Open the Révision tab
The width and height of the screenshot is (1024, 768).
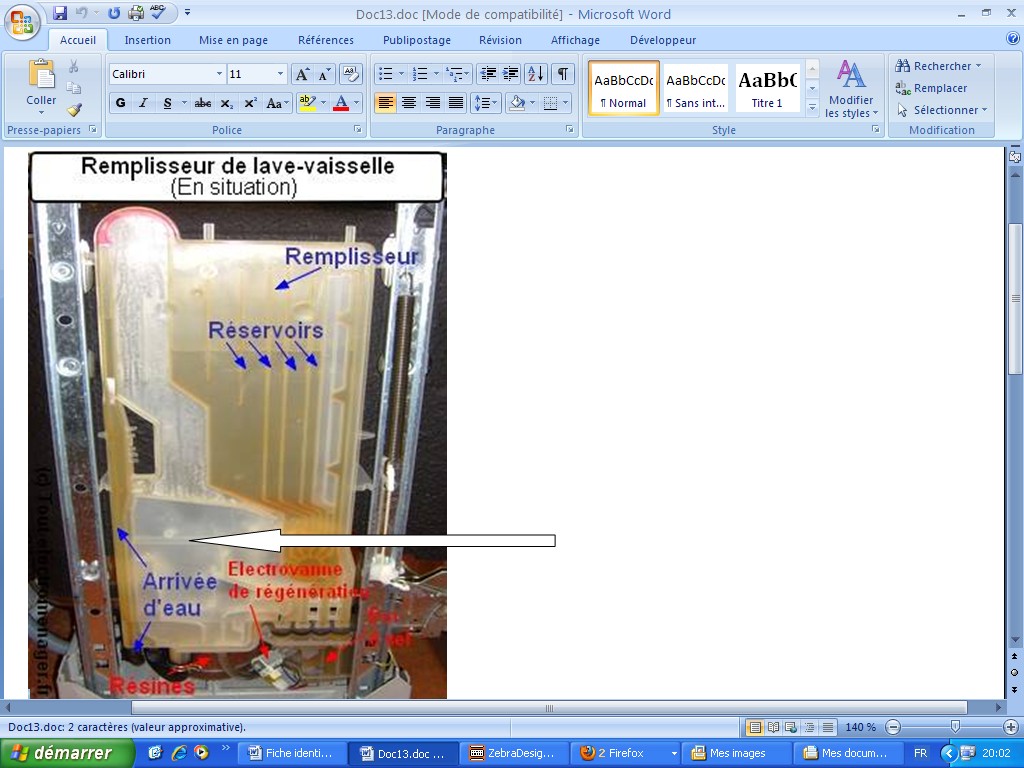pyautogui.click(x=500, y=40)
